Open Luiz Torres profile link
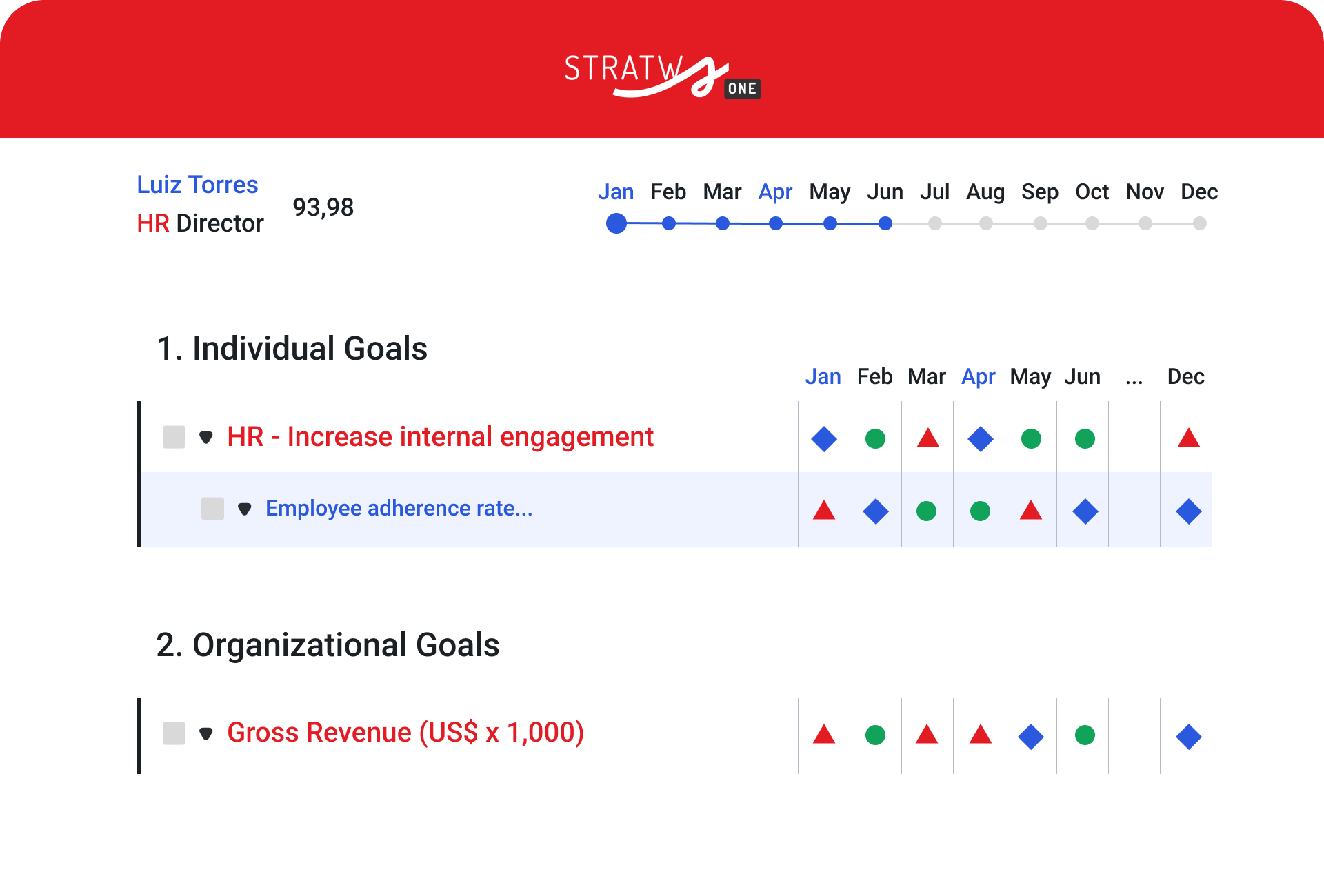This screenshot has height=896, width=1324. pyautogui.click(x=197, y=185)
